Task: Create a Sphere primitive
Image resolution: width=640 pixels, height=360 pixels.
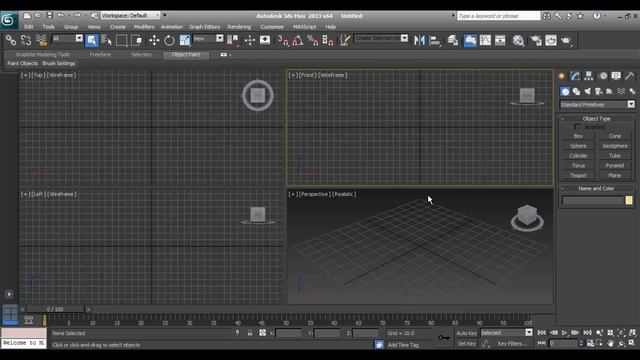Action: coord(578,146)
